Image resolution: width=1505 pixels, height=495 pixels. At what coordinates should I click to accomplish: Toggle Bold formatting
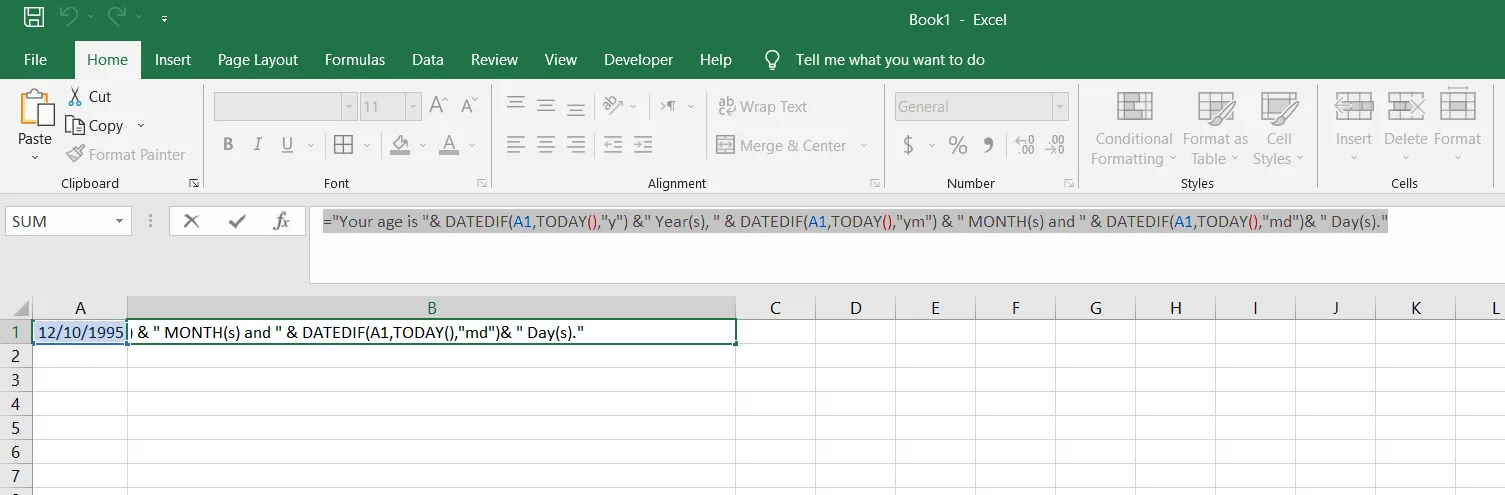(228, 146)
